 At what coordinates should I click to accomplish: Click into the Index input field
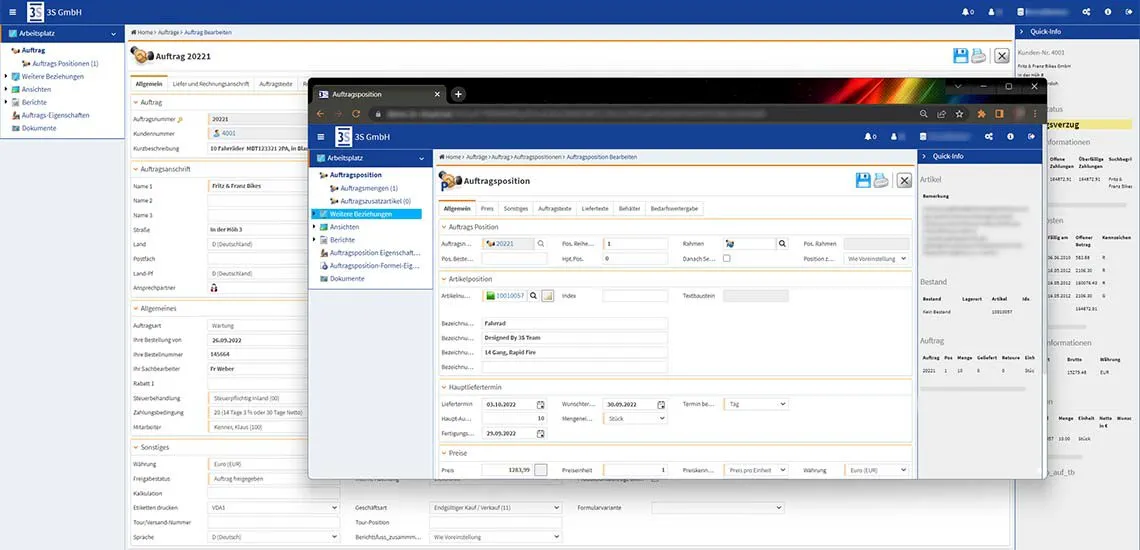click(x=634, y=296)
